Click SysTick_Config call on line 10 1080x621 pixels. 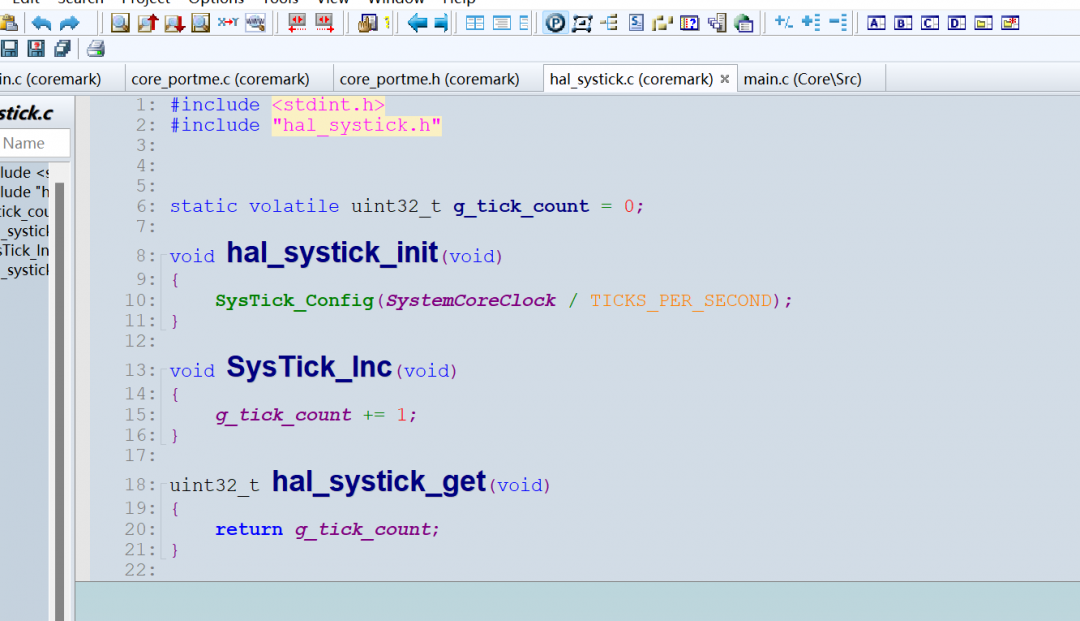pos(294,301)
